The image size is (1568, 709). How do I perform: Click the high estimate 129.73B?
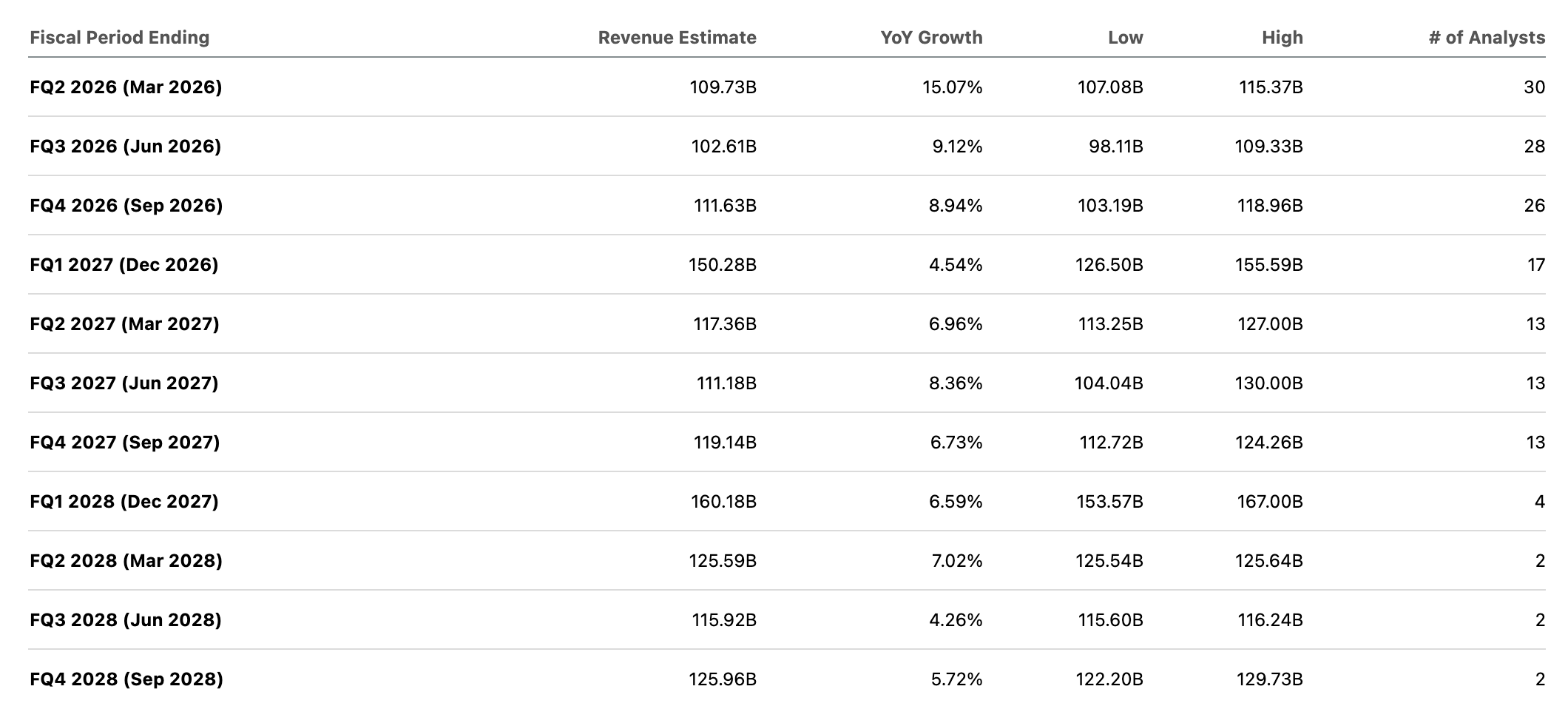coord(1268,679)
